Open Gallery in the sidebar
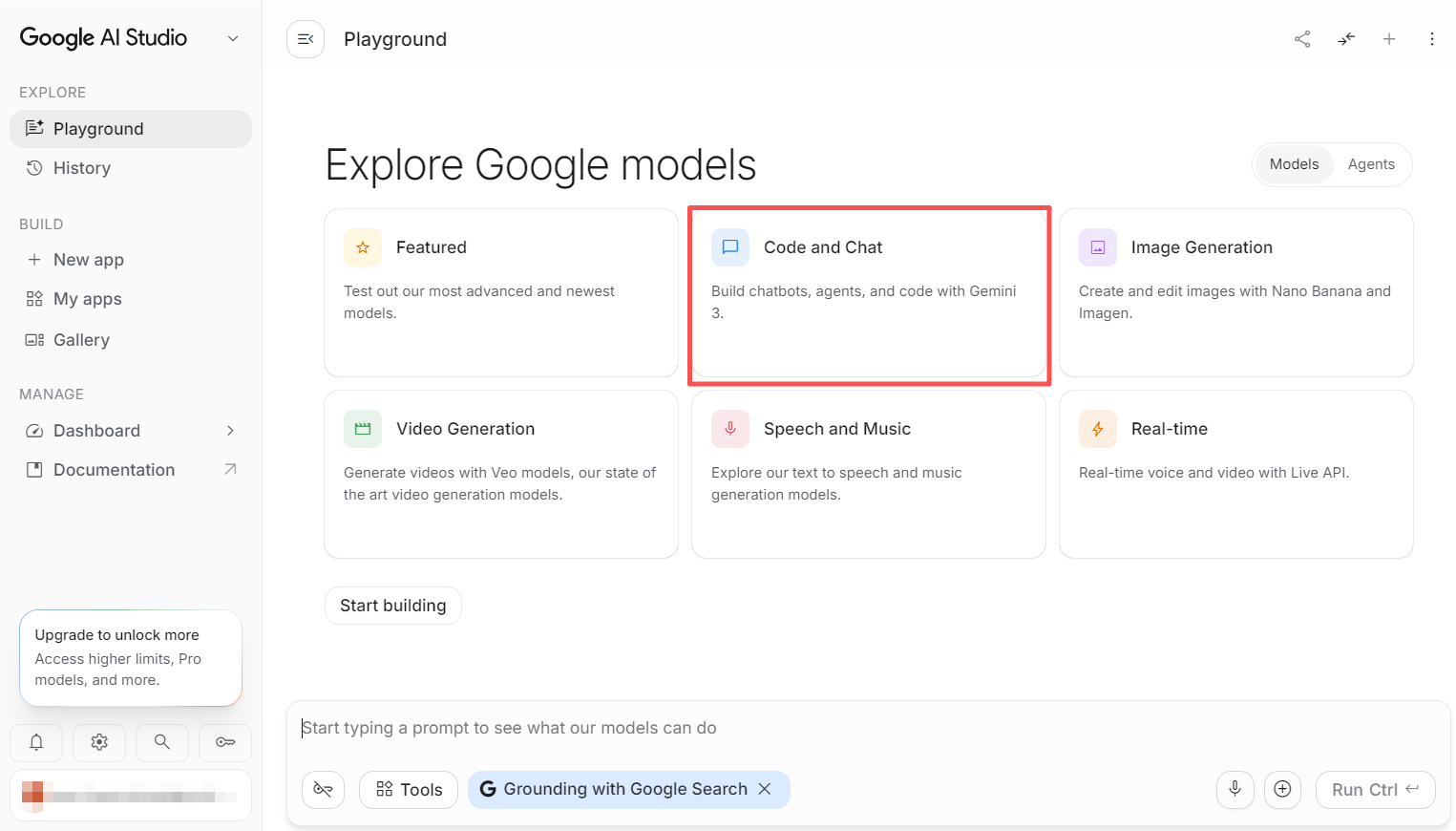Screen dimensions: 1456x831 131,340
